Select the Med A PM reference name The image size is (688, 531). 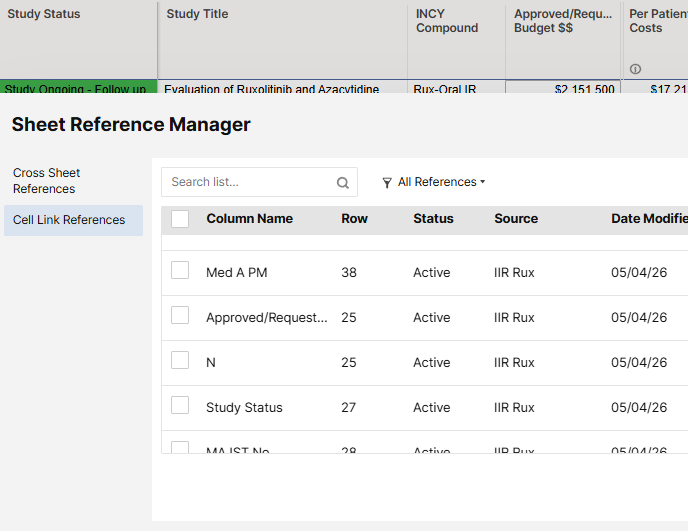click(236, 273)
